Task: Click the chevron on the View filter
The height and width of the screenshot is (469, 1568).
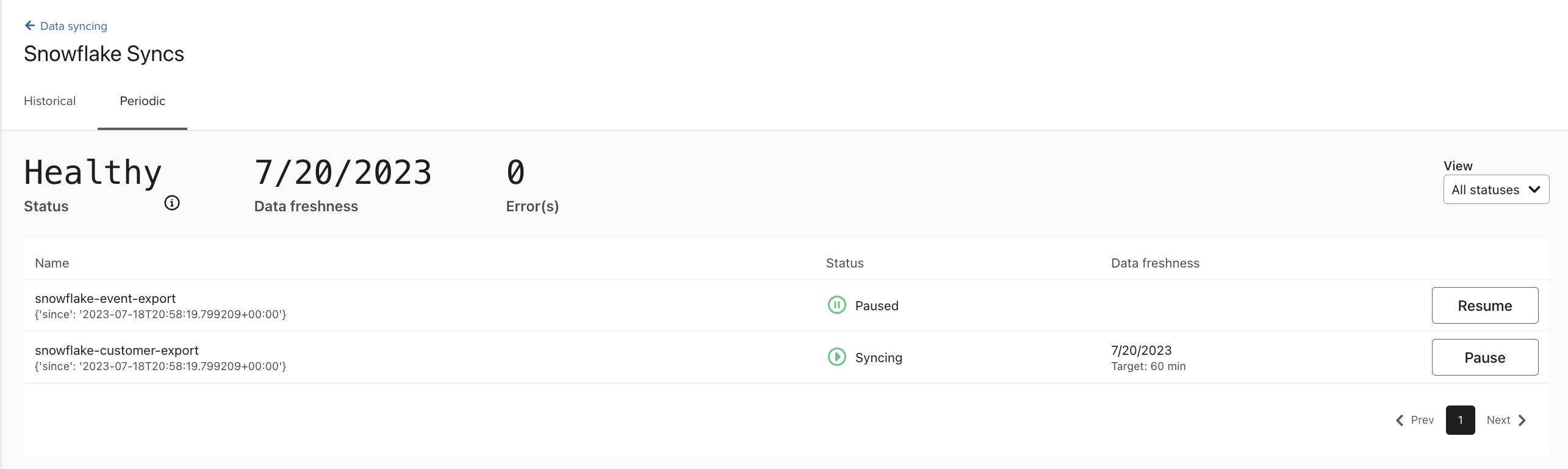Action: (1535, 190)
